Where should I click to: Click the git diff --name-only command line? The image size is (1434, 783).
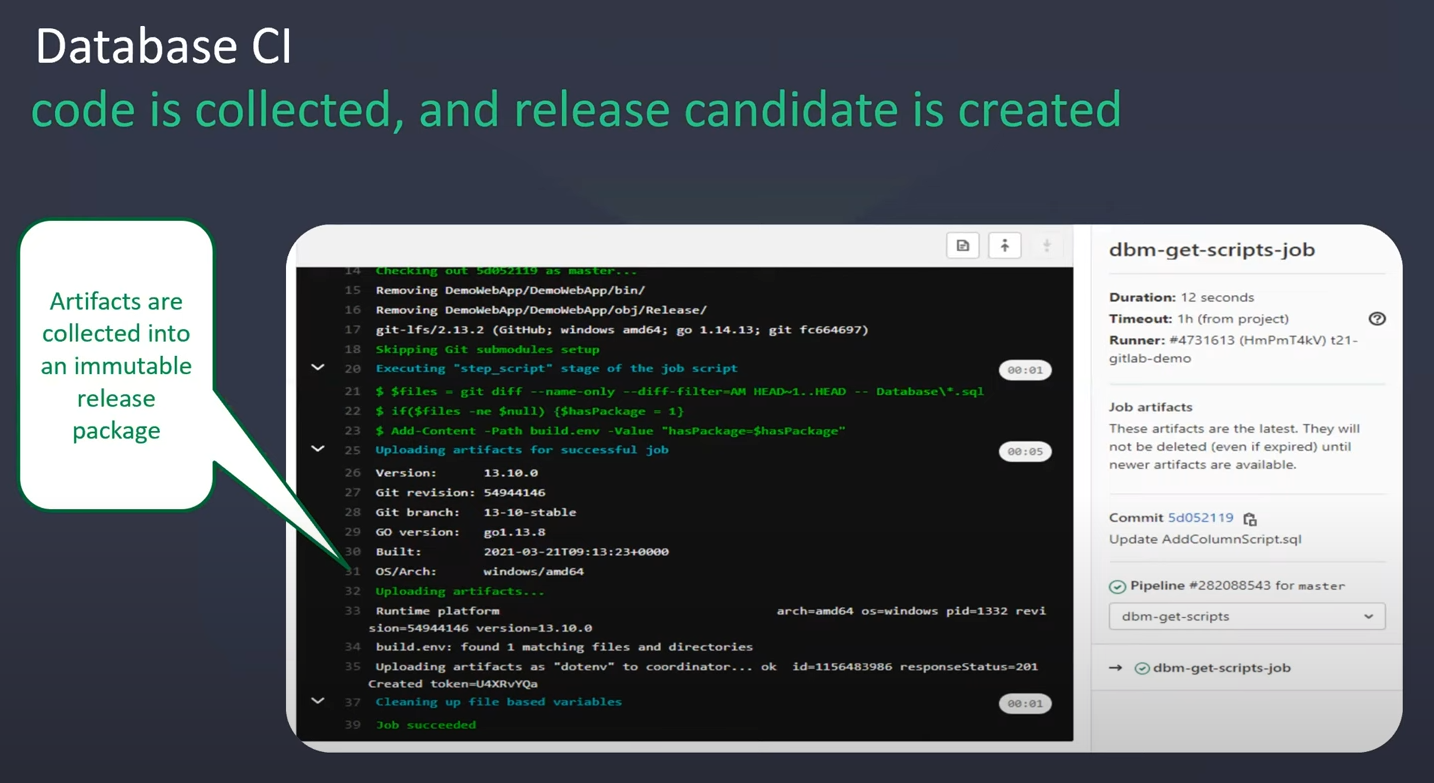tap(680, 391)
